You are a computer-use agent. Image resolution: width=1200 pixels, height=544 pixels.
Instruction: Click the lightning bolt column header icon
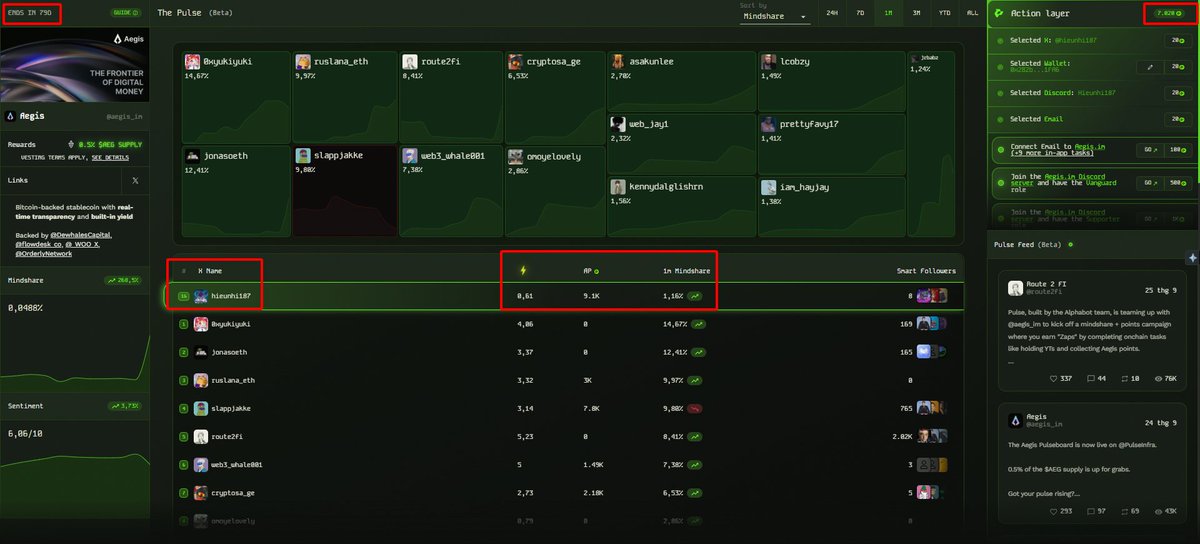(521, 271)
